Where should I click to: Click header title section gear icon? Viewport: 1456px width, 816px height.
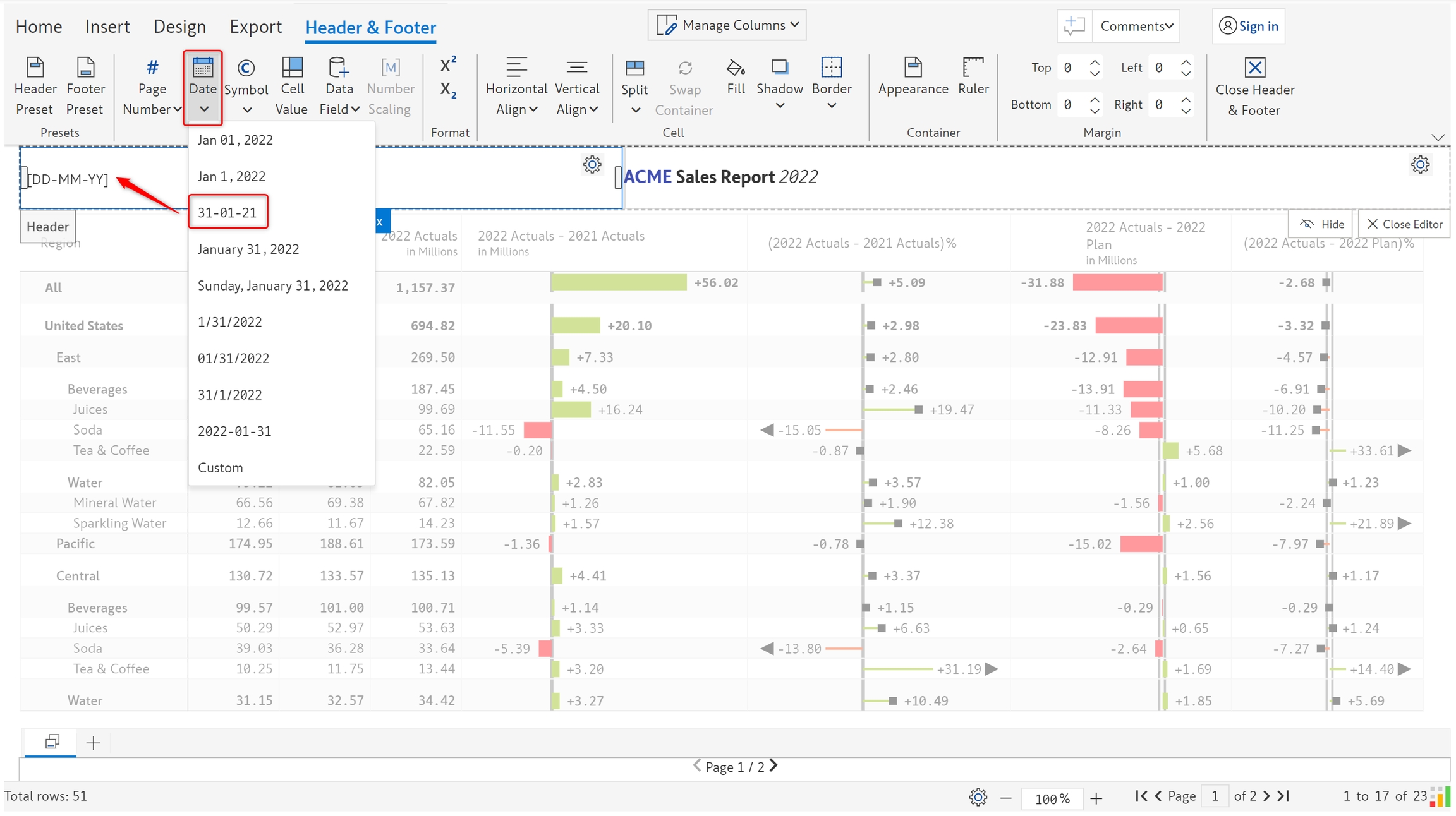point(1420,165)
